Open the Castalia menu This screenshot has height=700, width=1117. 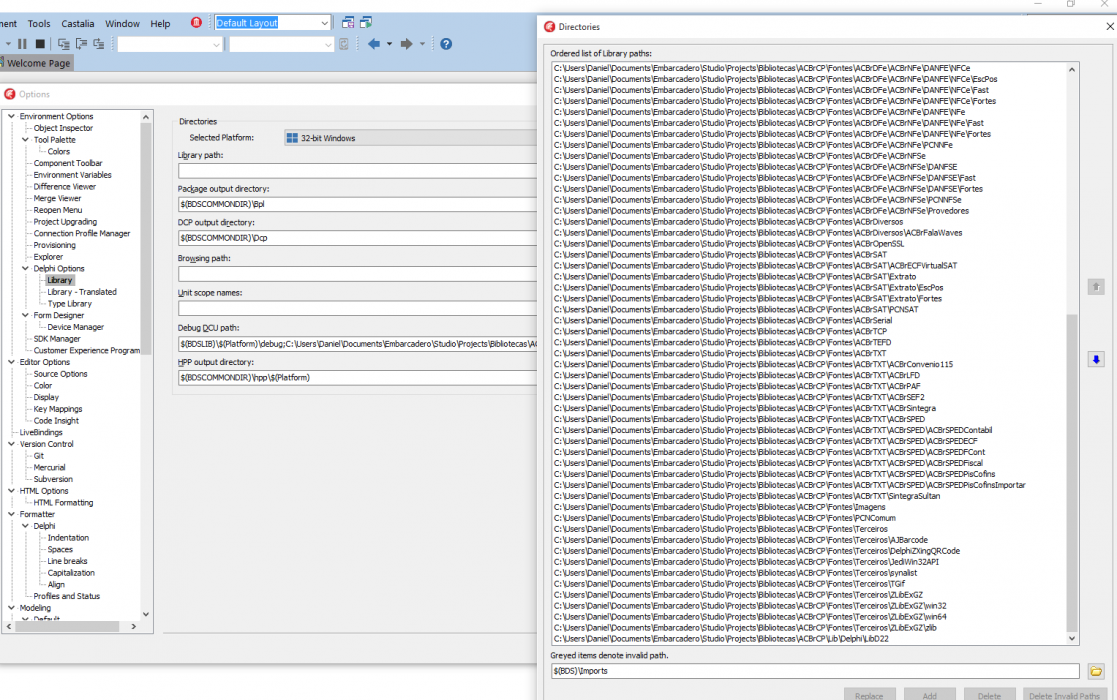click(78, 23)
